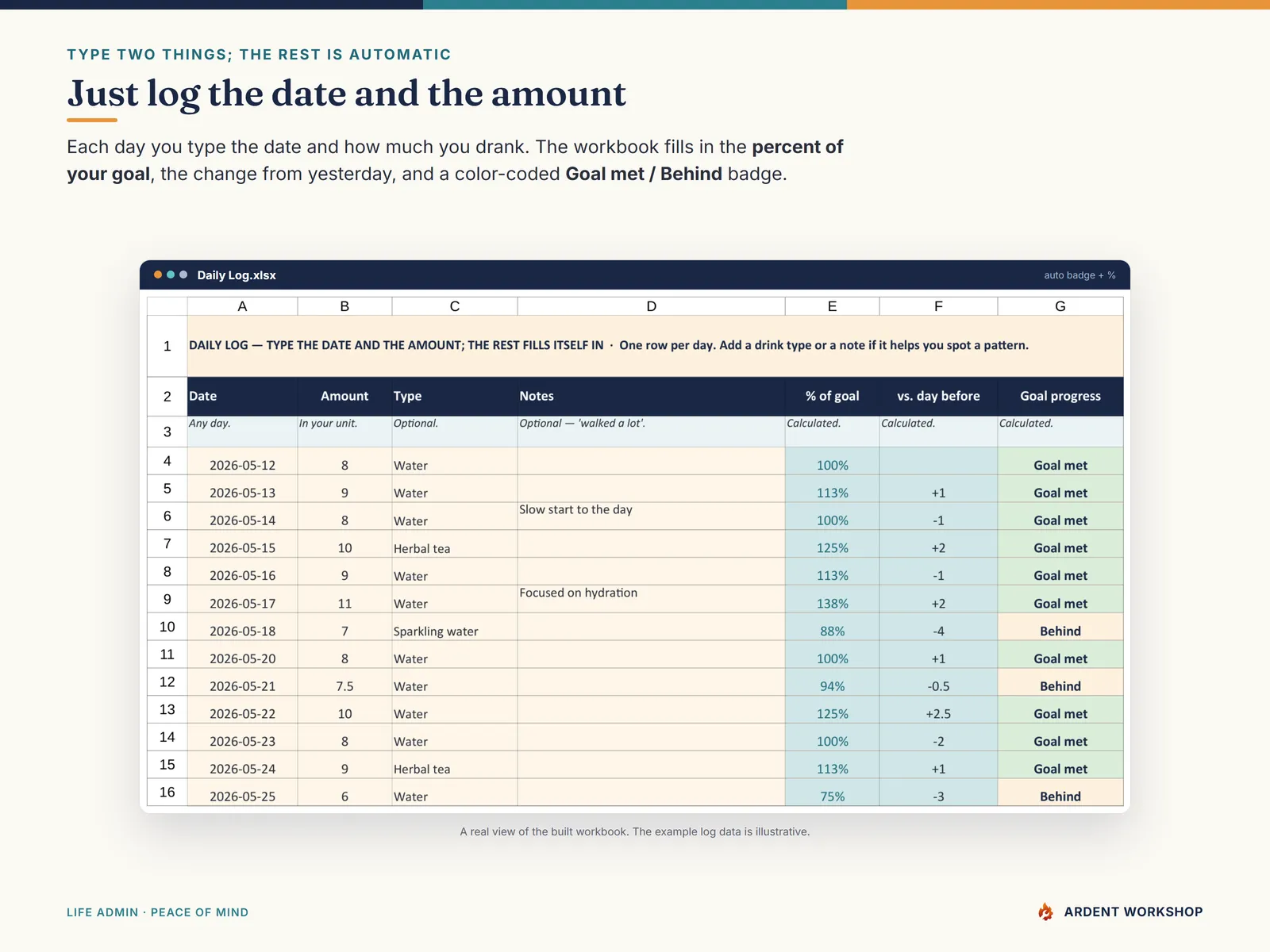Click the orange window dot in title bar
This screenshot has width=1270, height=952.
tap(158, 274)
